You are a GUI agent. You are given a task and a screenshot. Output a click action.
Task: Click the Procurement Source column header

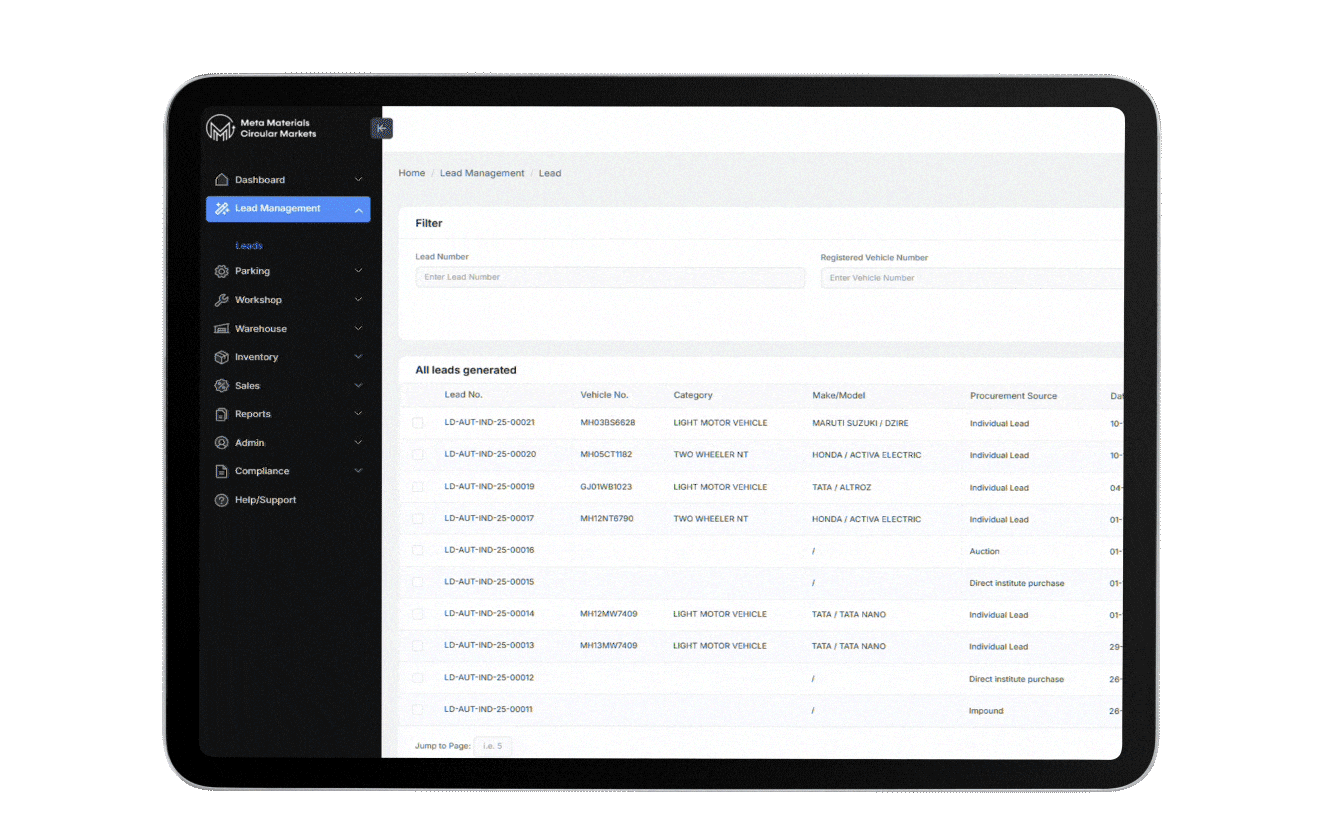(x=1013, y=396)
